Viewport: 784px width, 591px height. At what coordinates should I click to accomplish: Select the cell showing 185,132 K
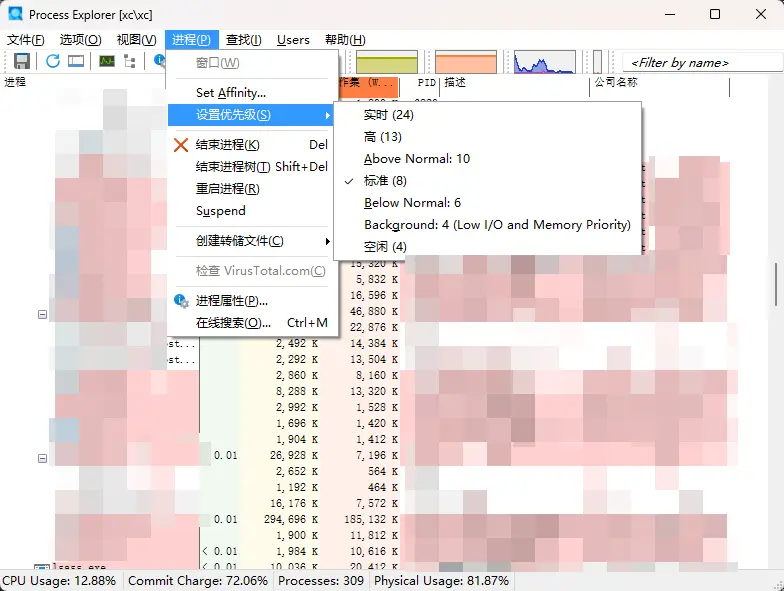(x=372, y=520)
